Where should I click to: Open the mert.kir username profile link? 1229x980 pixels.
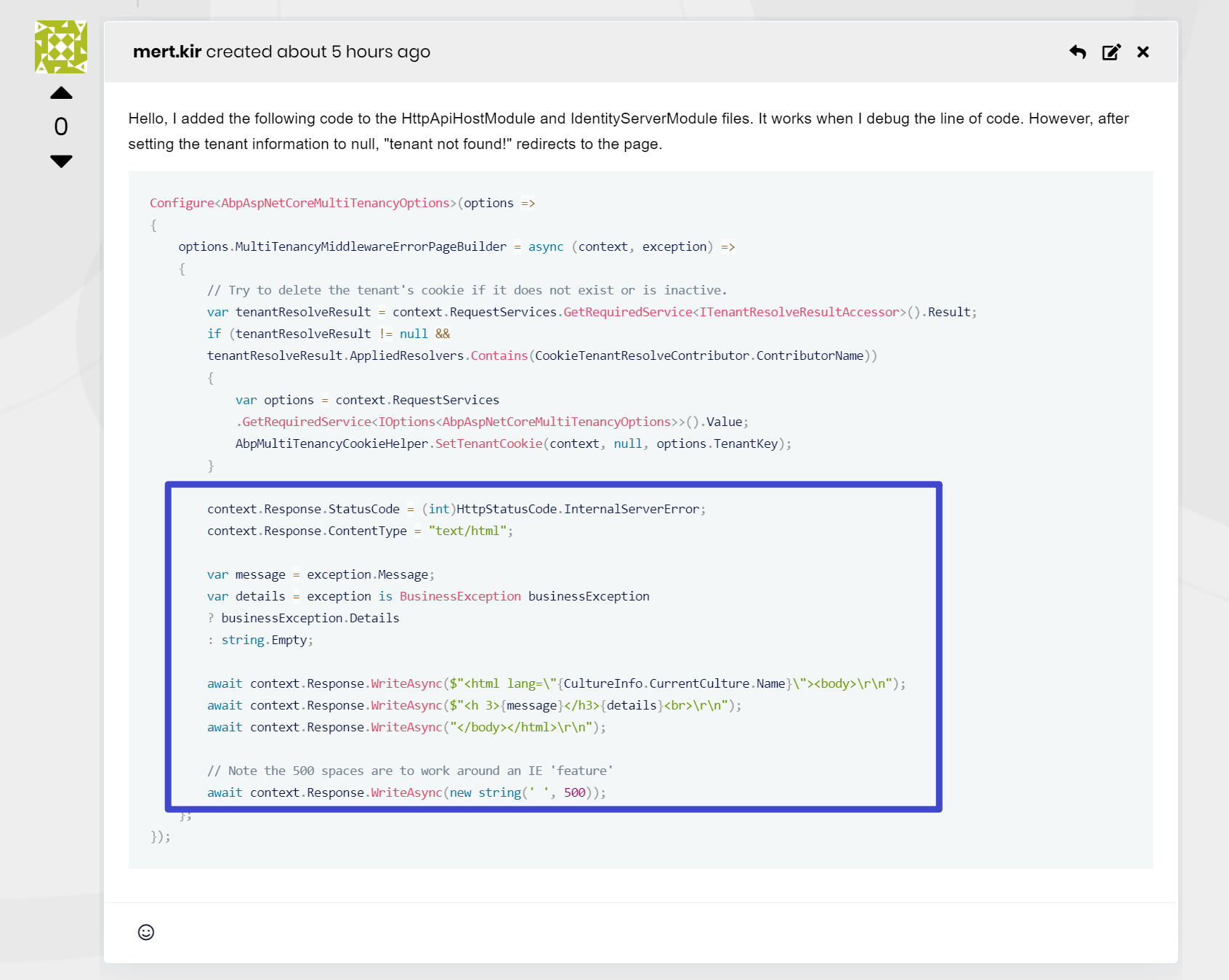coord(167,52)
